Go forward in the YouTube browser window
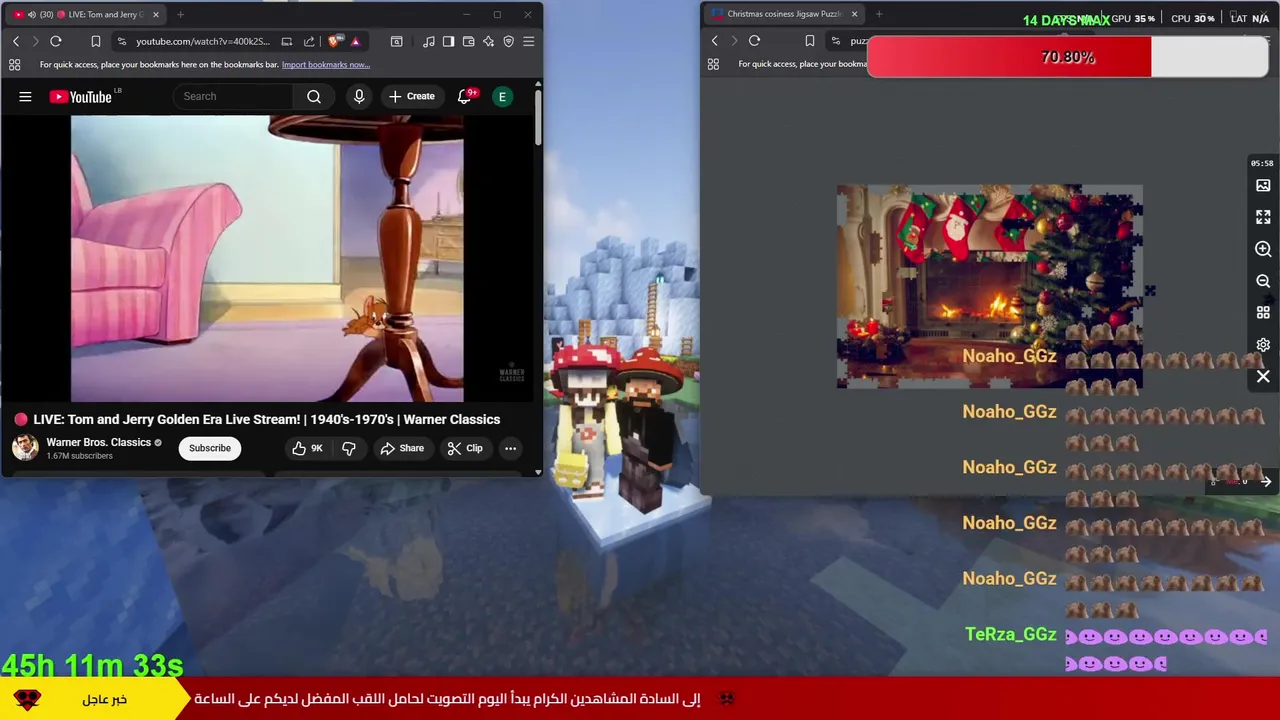Image resolution: width=1280 pixels, height=720 pixels. tap(35, 41)
